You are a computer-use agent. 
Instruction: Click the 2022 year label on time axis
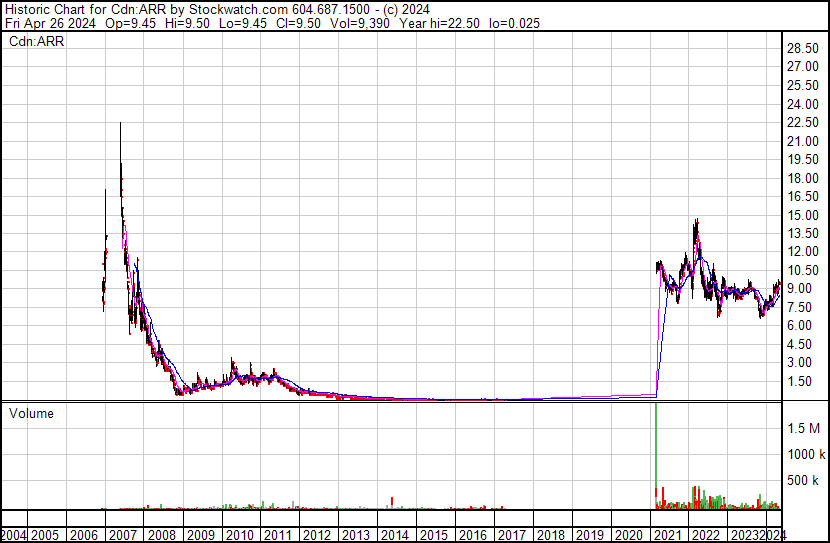click(706, 535)
